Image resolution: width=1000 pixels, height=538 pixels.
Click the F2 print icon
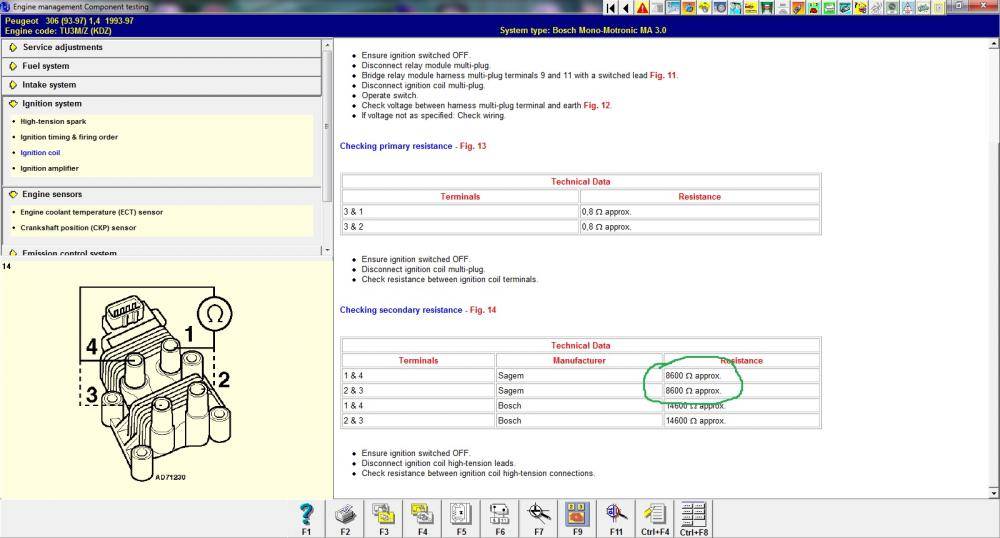(x=345, y=514)
